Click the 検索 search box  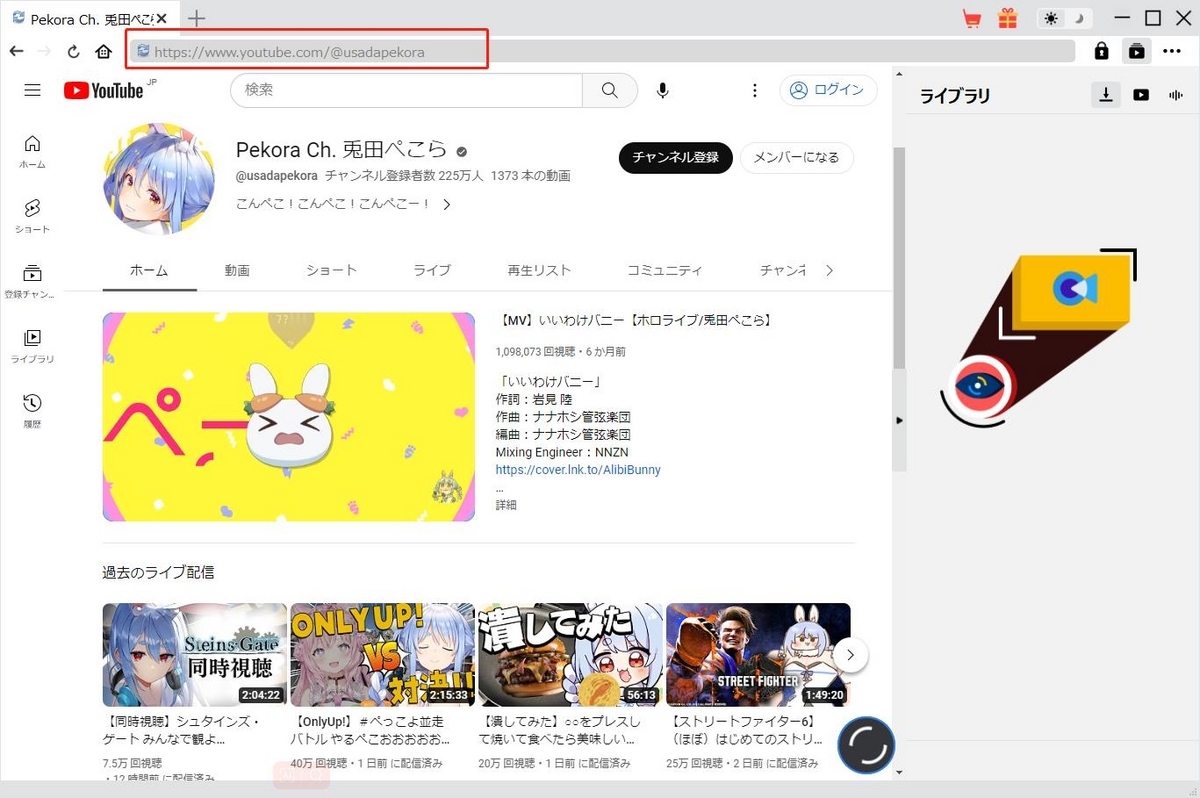click(x=406, y=90)
